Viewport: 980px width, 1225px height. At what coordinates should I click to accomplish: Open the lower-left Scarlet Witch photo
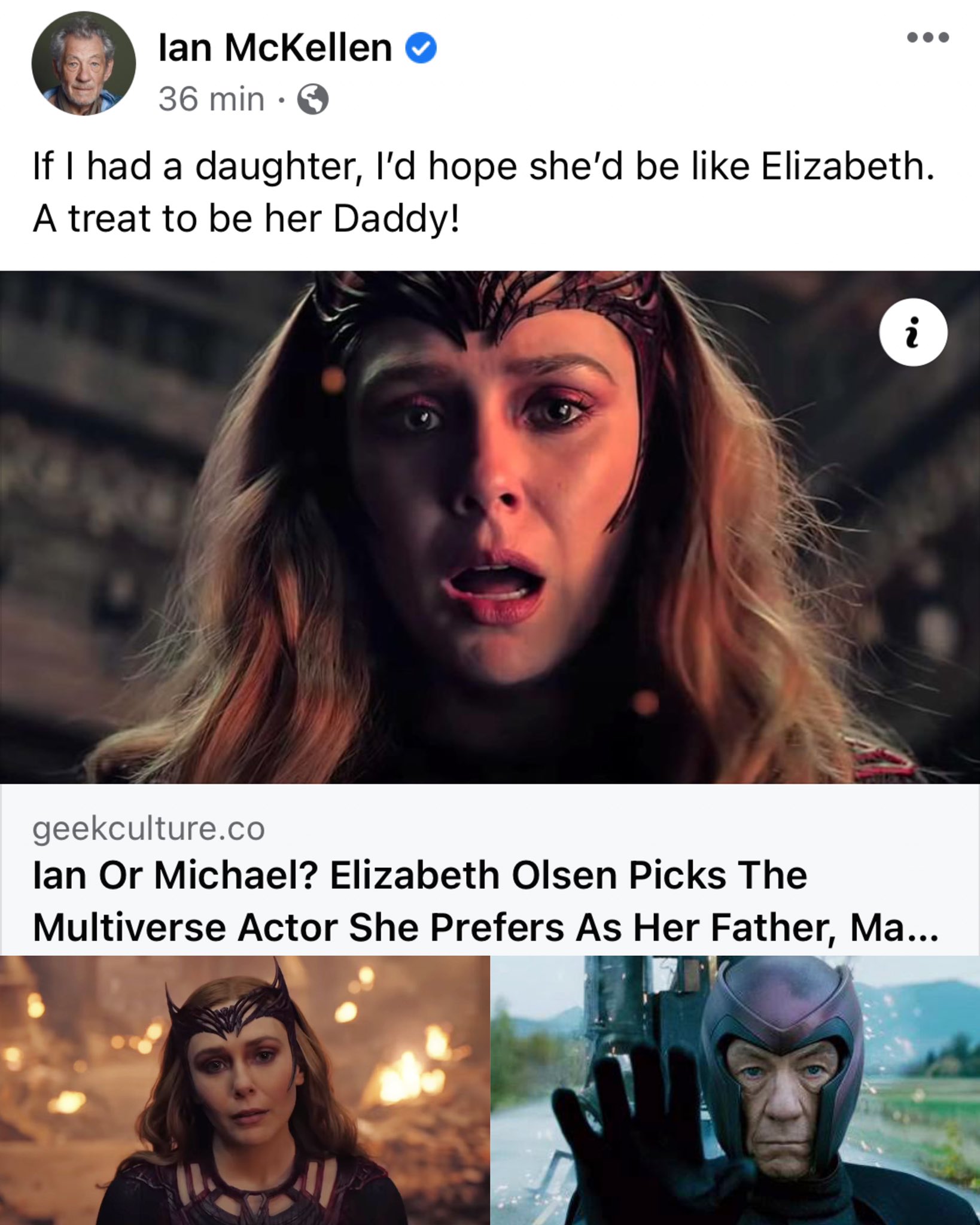(x=245, y=1090)
